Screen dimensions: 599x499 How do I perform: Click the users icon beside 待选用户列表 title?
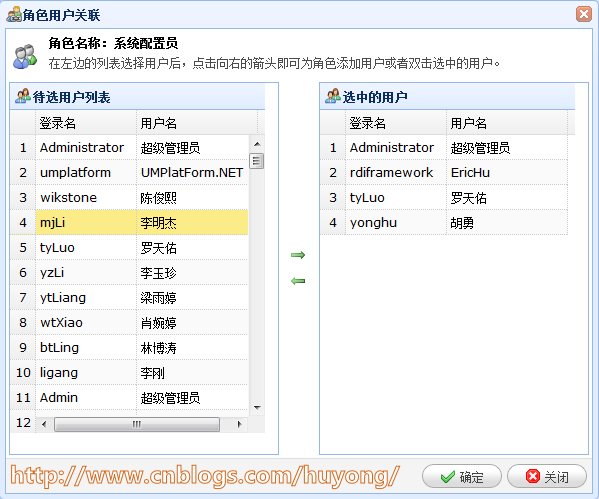(x=23, y=96)
